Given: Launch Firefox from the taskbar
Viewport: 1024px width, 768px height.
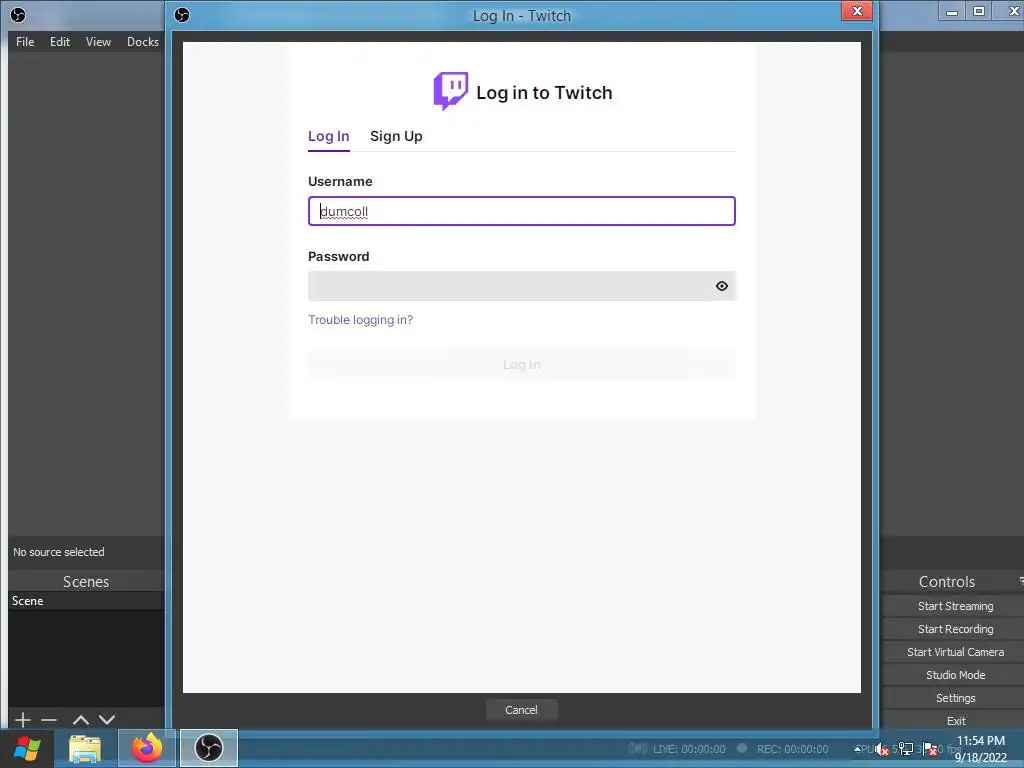Looking at the screenshot, I should (147, 748).
